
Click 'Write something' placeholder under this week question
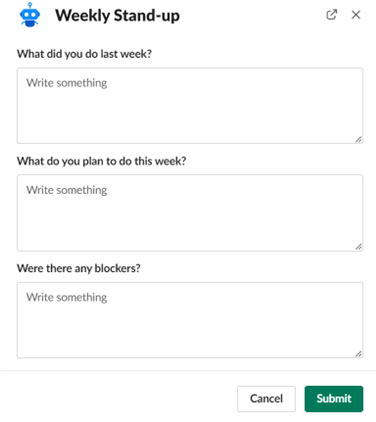pyautogui.click(x=67, y=190)
